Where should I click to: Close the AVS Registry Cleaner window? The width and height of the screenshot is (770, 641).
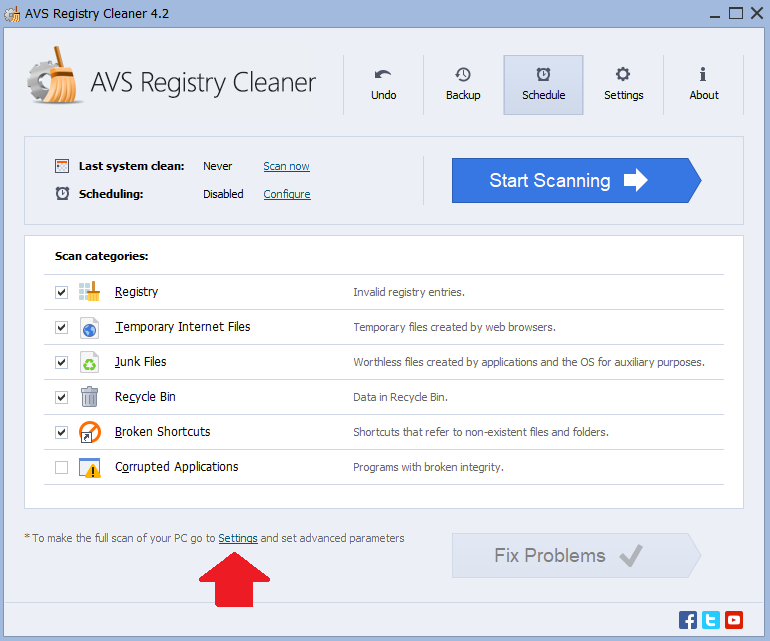(x=757, y=13)
